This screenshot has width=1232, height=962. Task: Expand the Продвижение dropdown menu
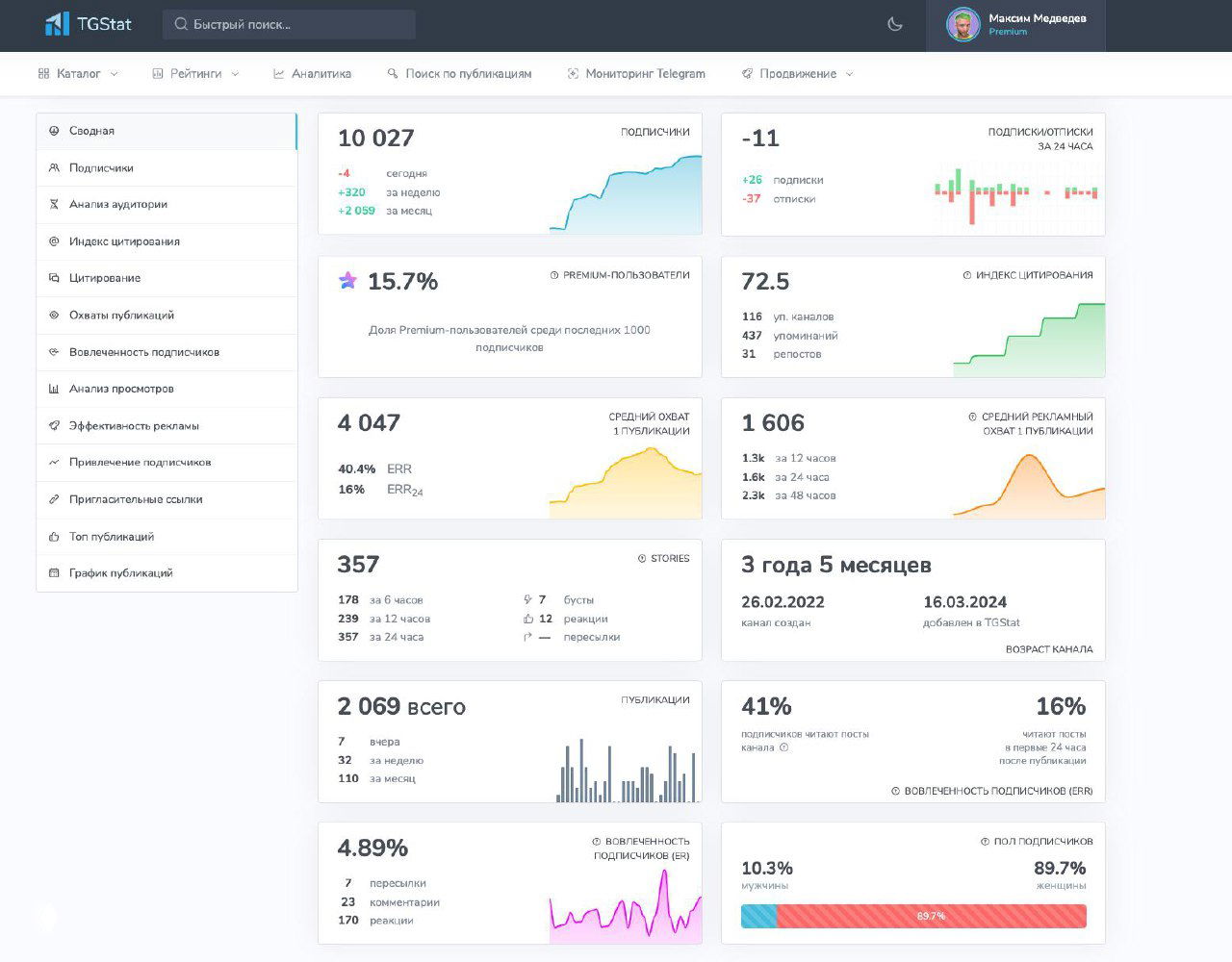tap(797, 74)
